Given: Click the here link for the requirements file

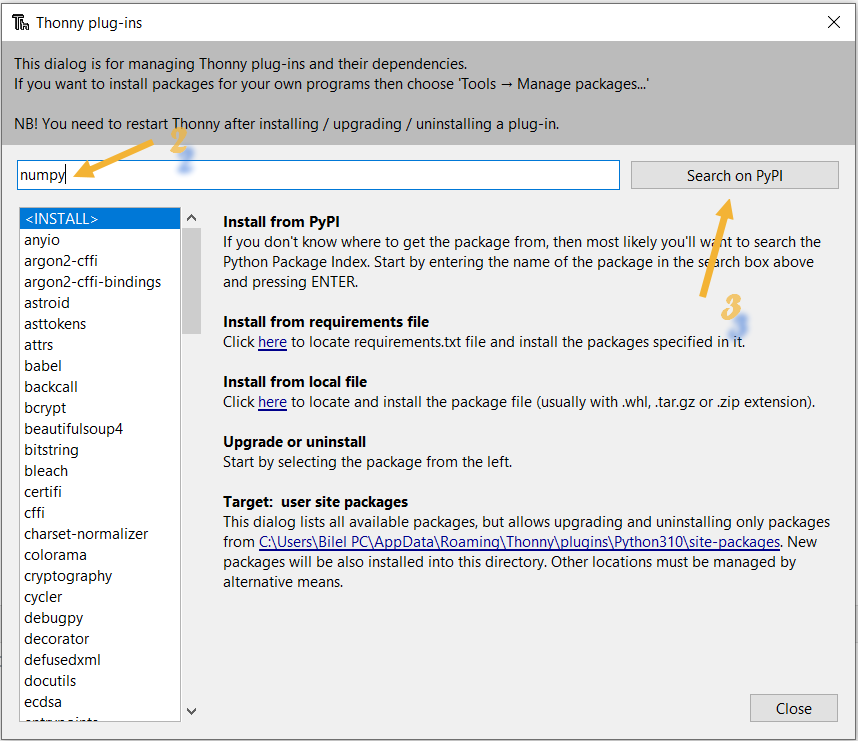Looking at the screenshot, I should (x=272, y=342).
